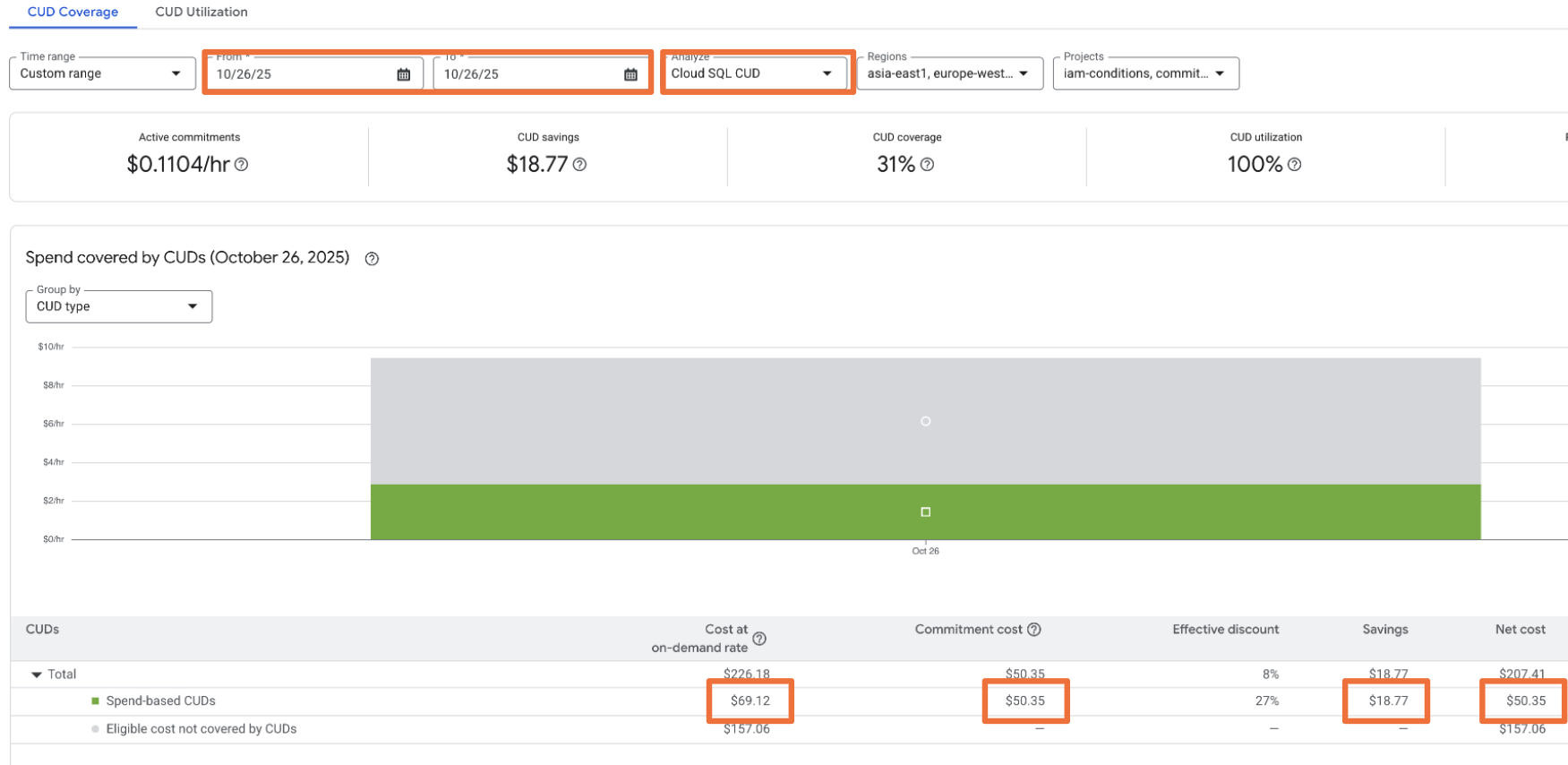
Task: Click help icon beside Active commitments value
Action: click(x=242, y=165)
